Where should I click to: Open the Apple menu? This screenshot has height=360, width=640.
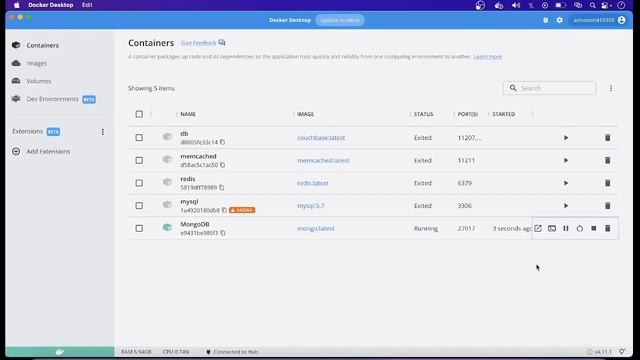[17, 5]
